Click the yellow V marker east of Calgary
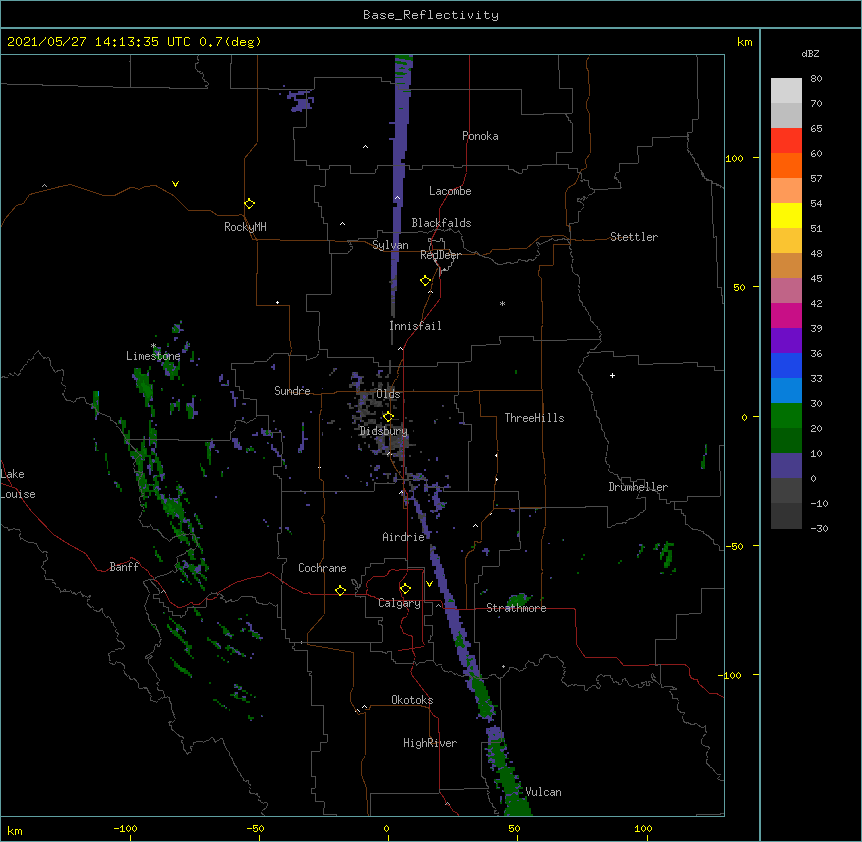Screen dimensions: 862x842 tap(429, 584)
